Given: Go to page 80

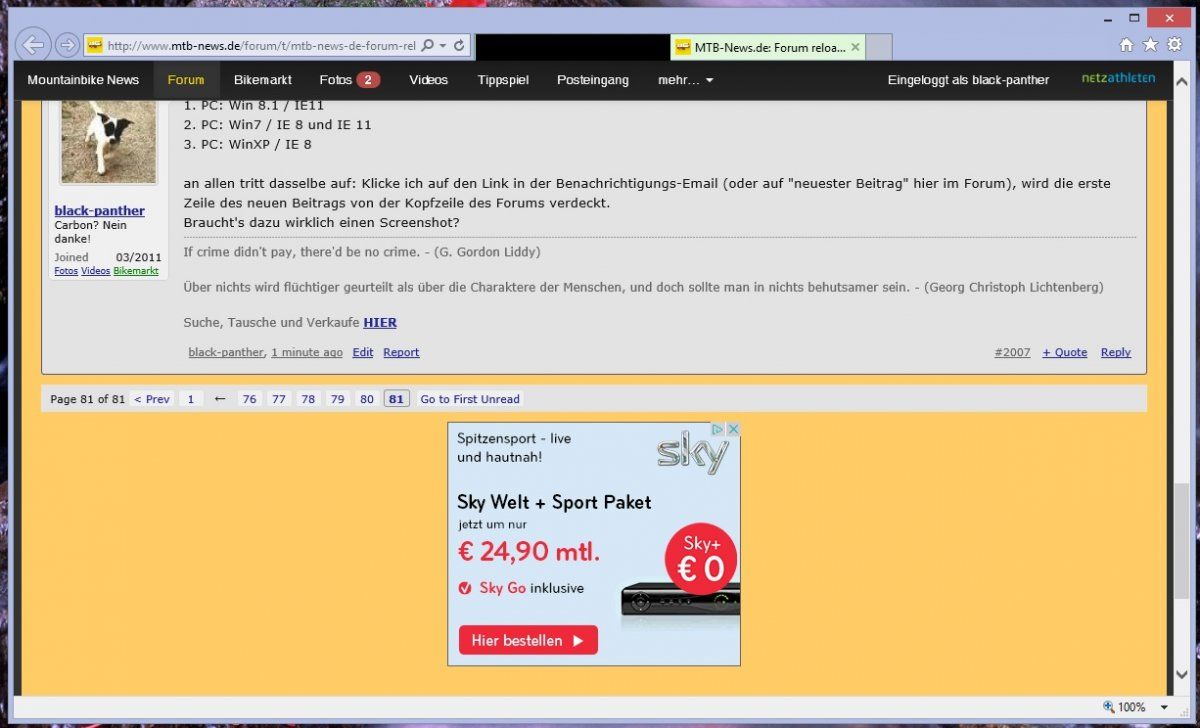Looking at the screenshot, I should pyautogui.click(x=367, y=399).
